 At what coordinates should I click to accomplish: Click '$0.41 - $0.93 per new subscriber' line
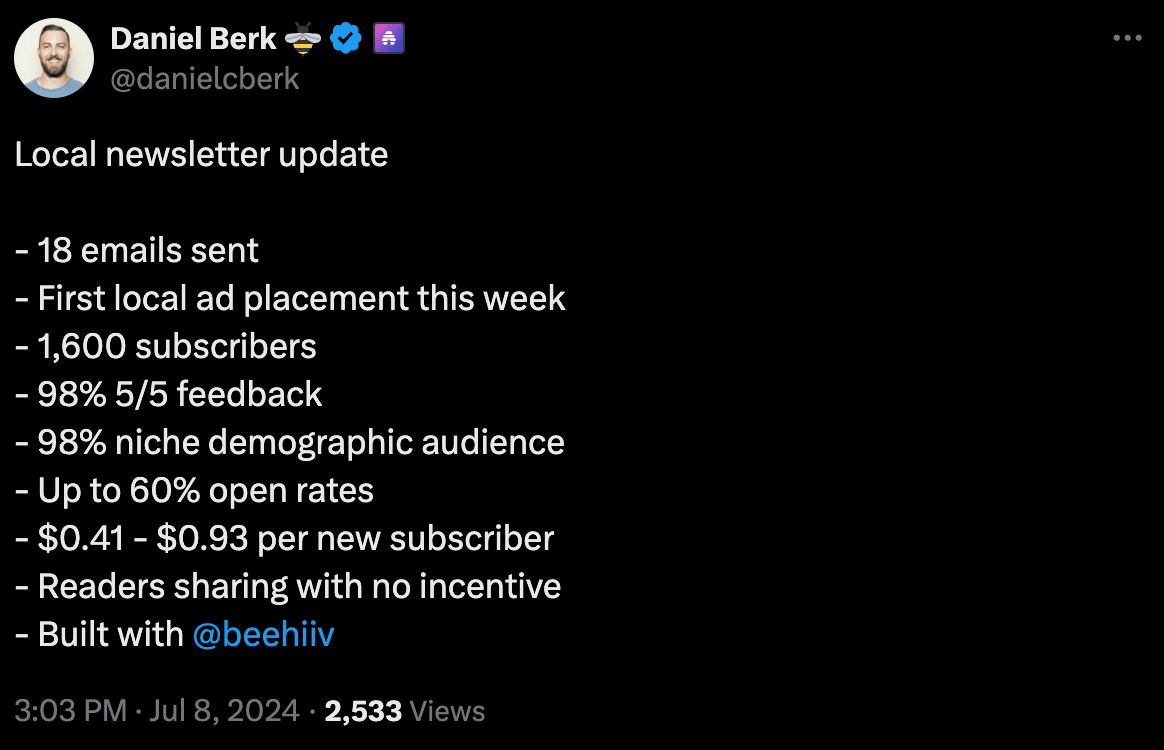pyautogui.click(x=284, y=538)
